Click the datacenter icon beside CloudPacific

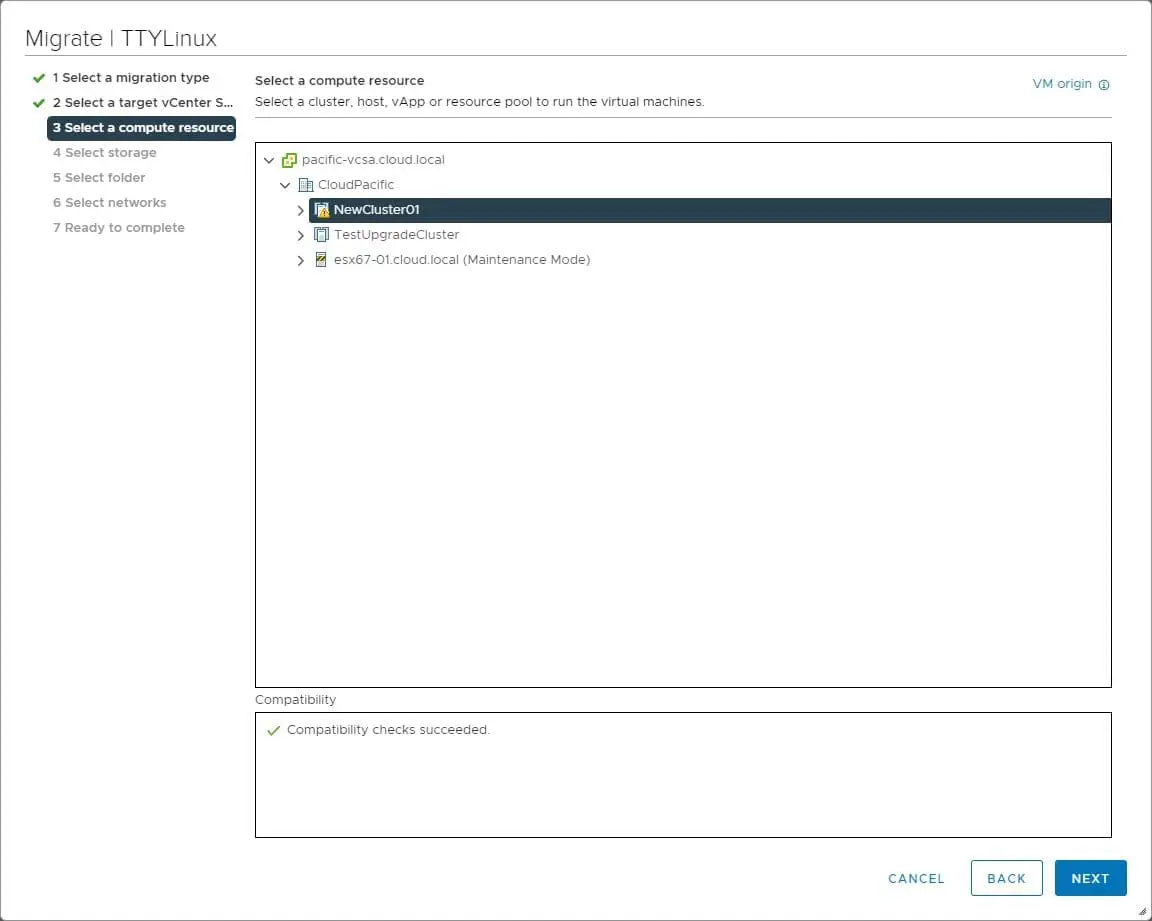[x=306, y=185]
